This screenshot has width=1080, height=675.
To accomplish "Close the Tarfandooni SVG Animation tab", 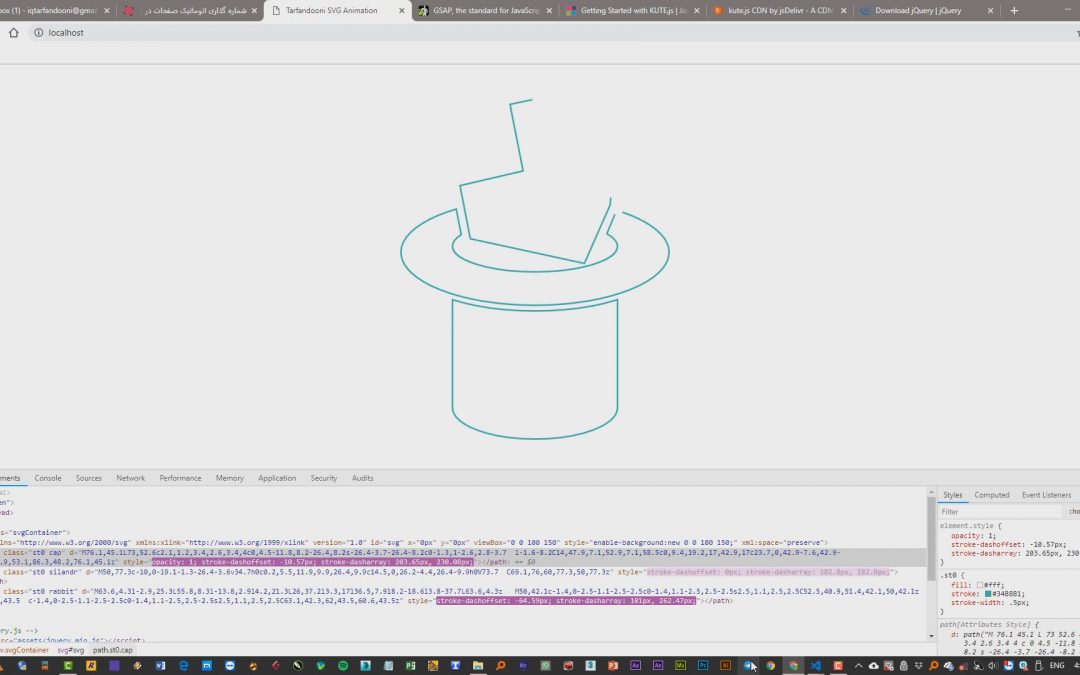I will [x=402, y=10].
